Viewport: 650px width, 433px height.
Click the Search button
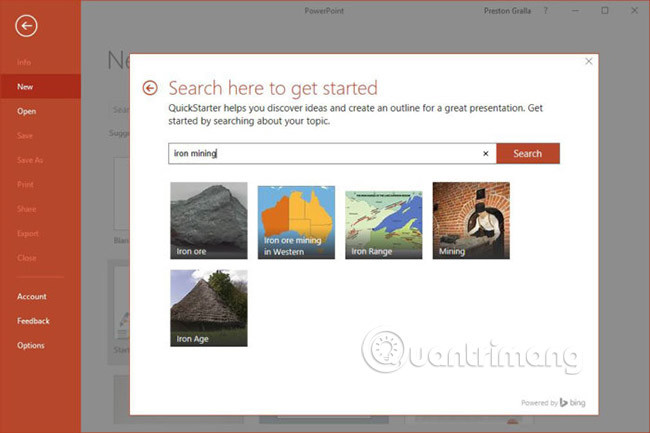528,154
